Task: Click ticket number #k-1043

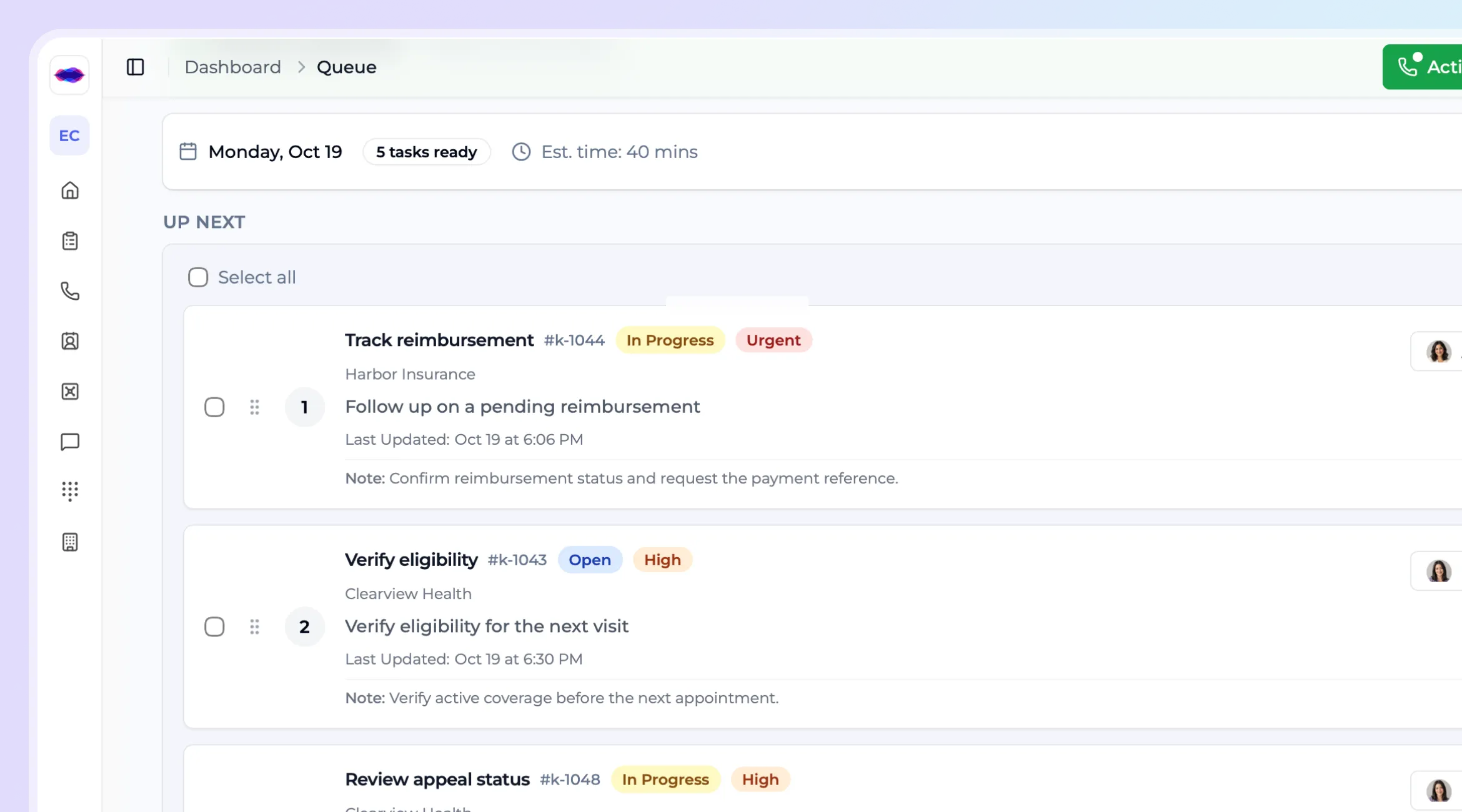Action: tap(517, 560)
